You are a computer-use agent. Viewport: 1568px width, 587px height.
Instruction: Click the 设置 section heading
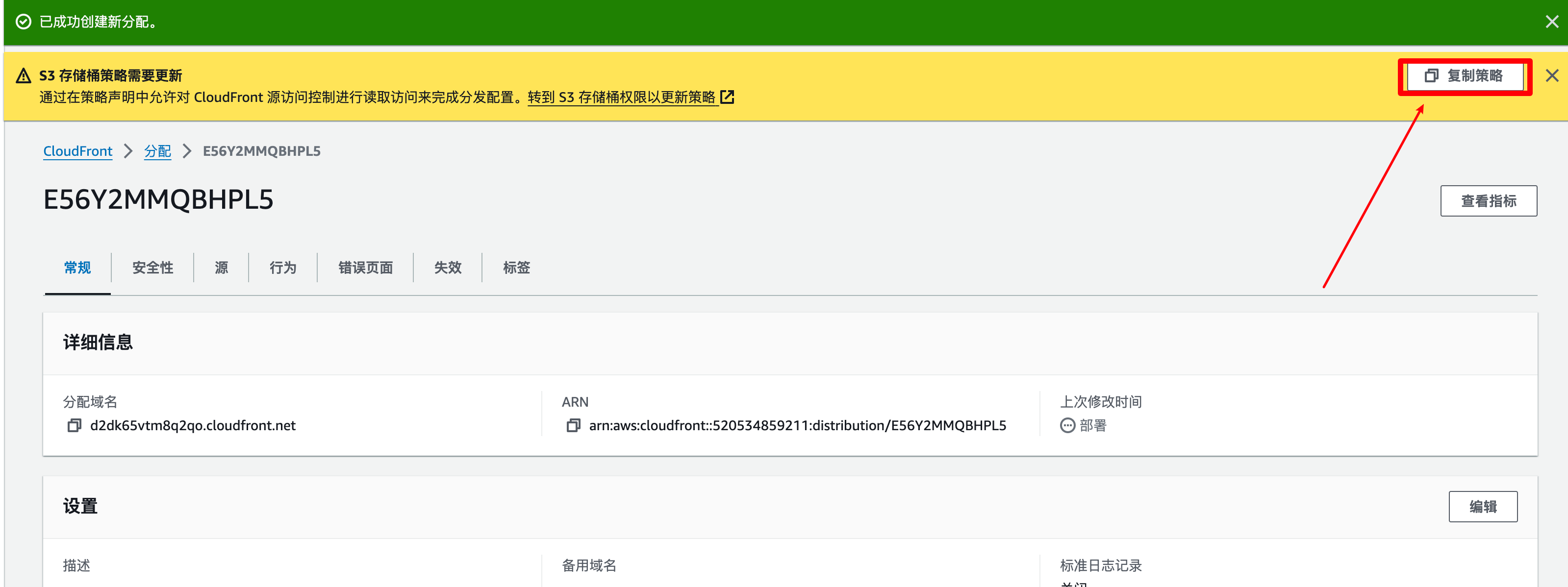pyautogui.click(x=80, y=506)
